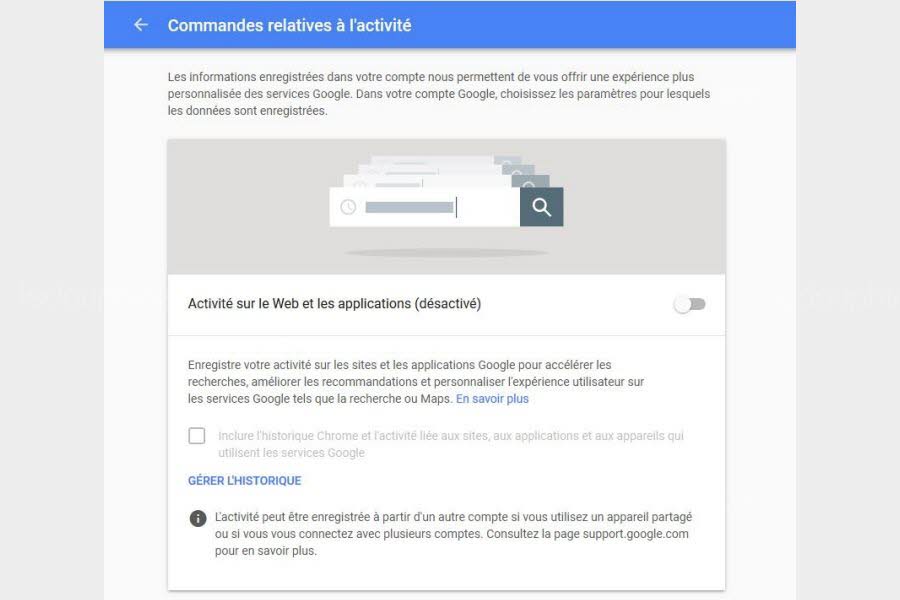
Task: Open GÉRER L'HISTORIQUE
Action: pyautogui.click(x=245, y=481)
